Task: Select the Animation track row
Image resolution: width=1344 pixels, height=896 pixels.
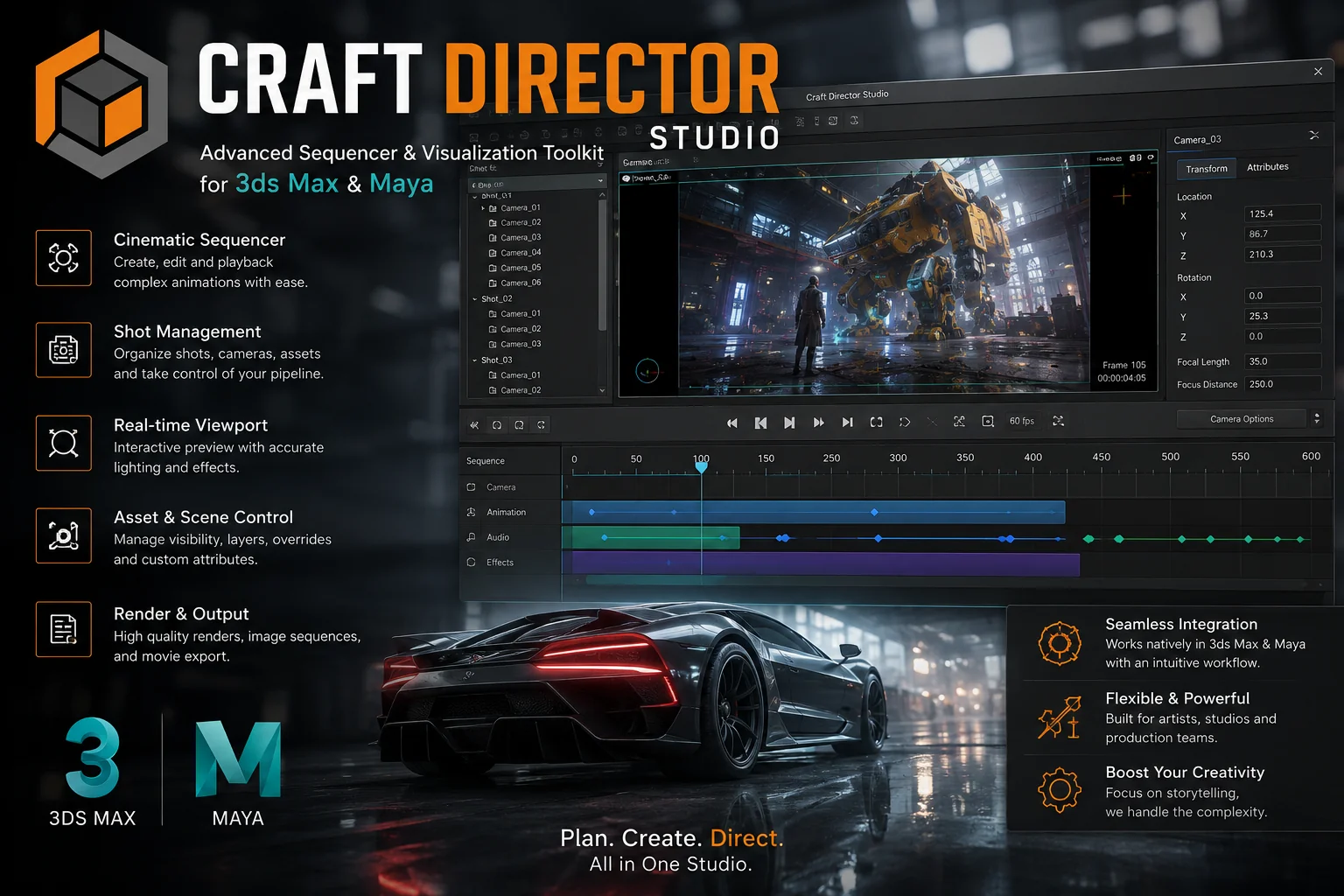Action: coord(511,512)
